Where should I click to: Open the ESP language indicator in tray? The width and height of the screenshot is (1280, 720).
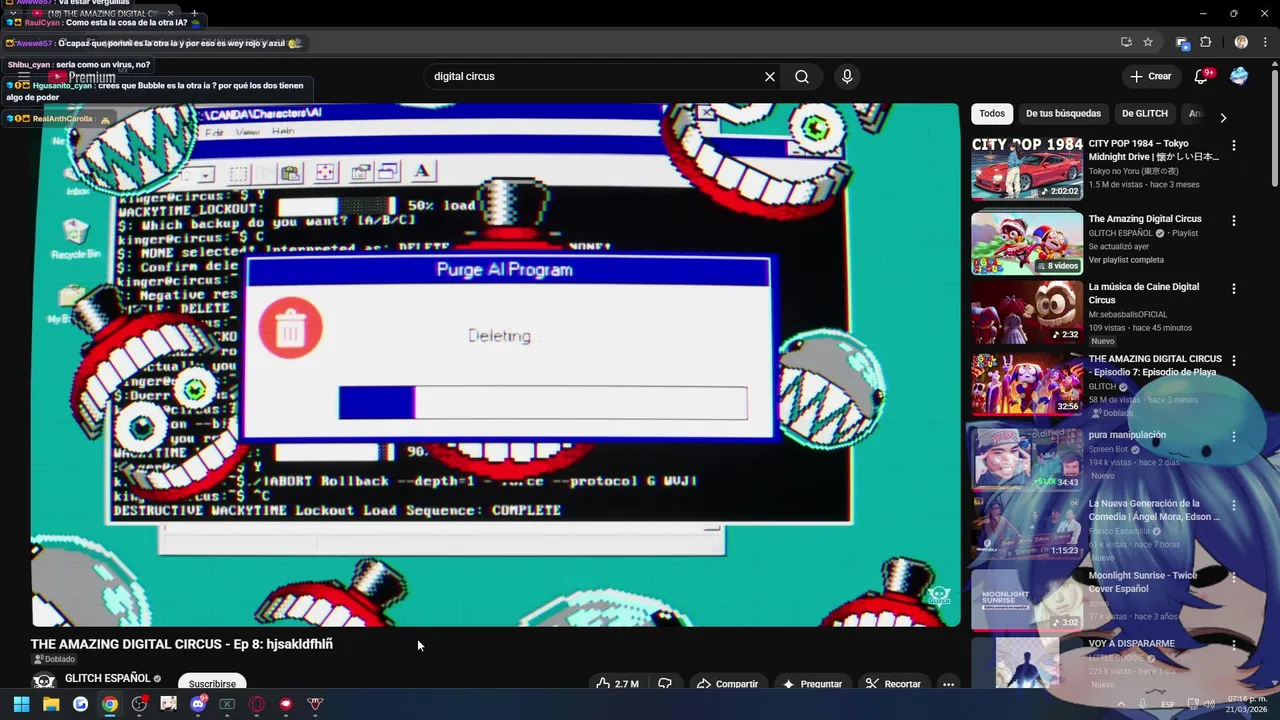coord(1168,705)
